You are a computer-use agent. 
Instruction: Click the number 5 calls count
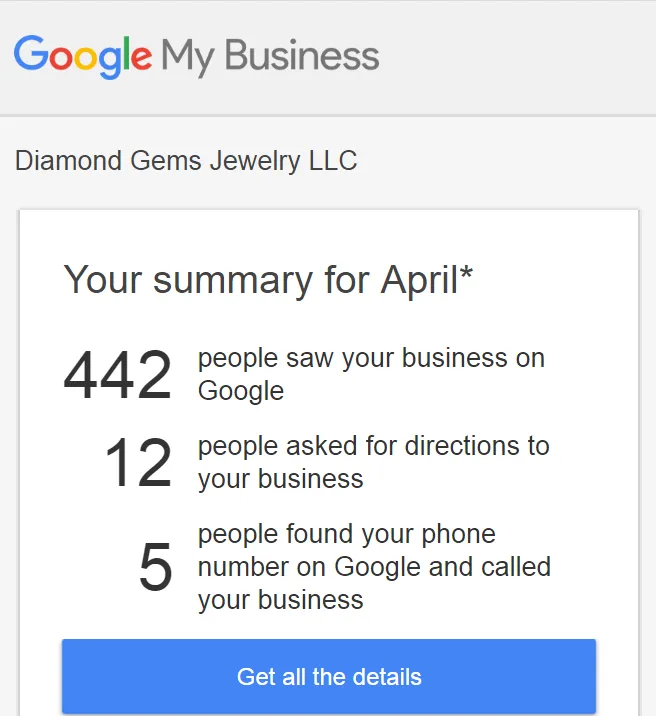[x=156, y=567]
